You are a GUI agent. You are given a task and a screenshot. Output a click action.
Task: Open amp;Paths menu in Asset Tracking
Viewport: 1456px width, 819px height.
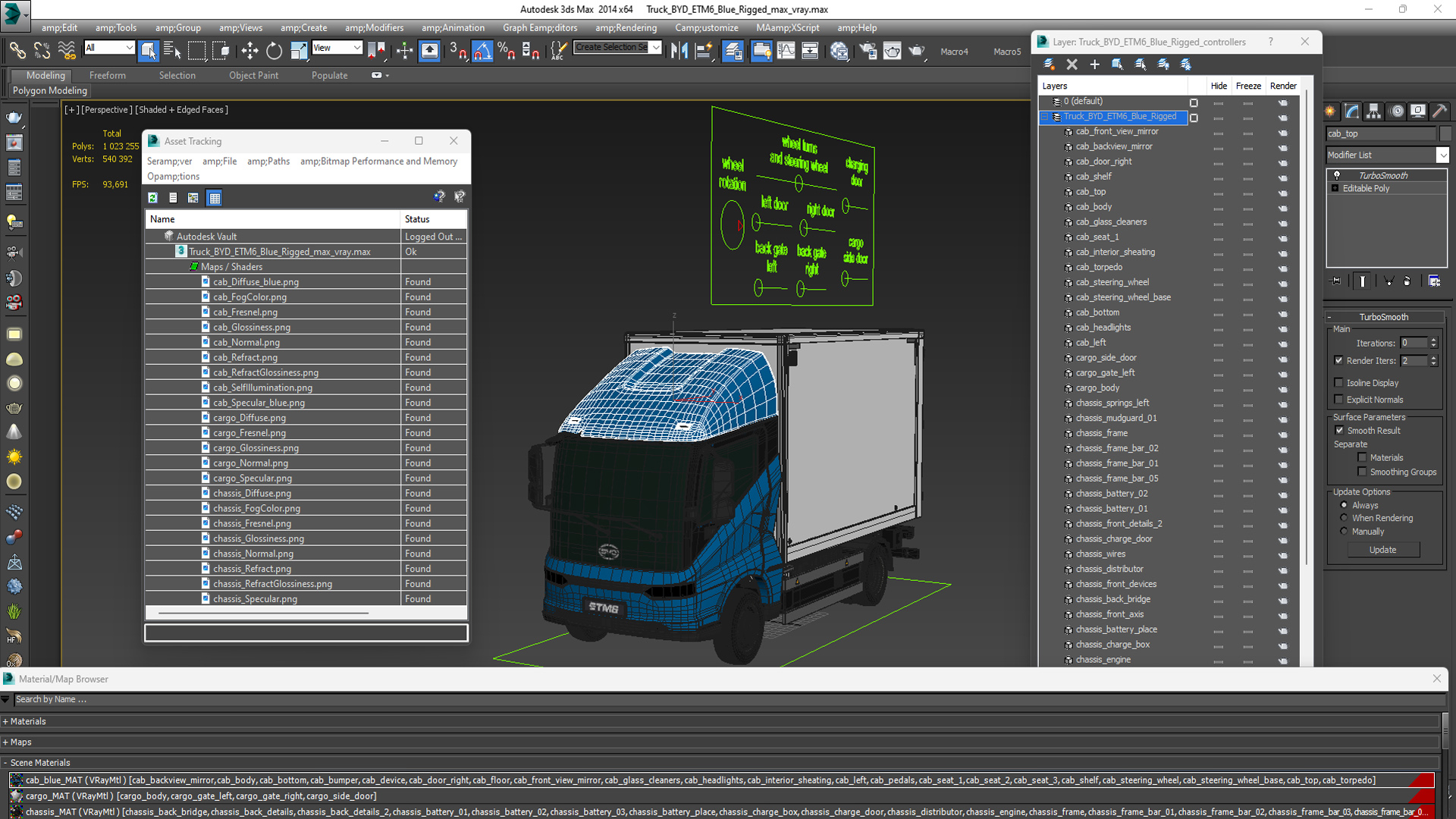point(268,161)
